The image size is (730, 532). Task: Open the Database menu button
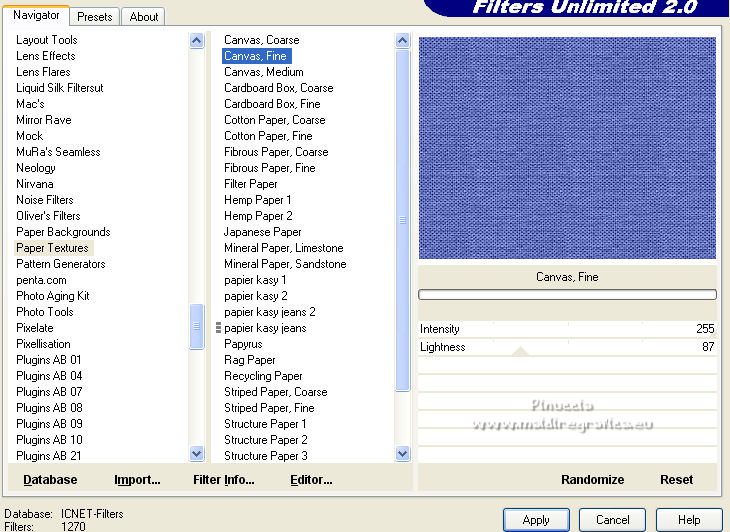[x=50, y=479]
